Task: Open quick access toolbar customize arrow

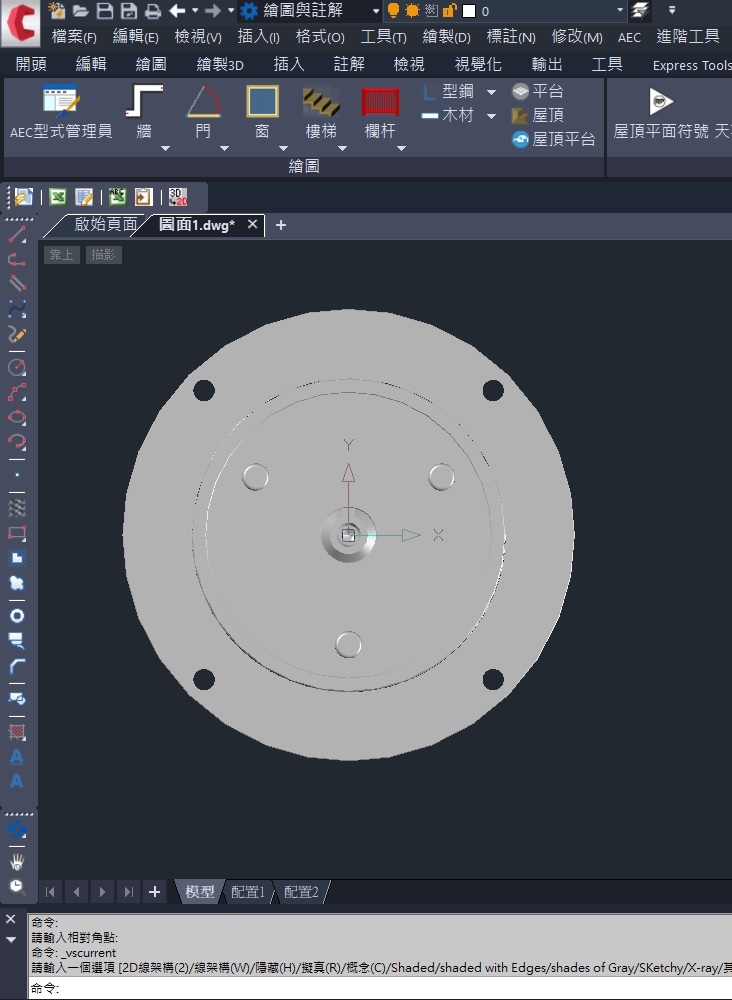Action: (671, 10)
